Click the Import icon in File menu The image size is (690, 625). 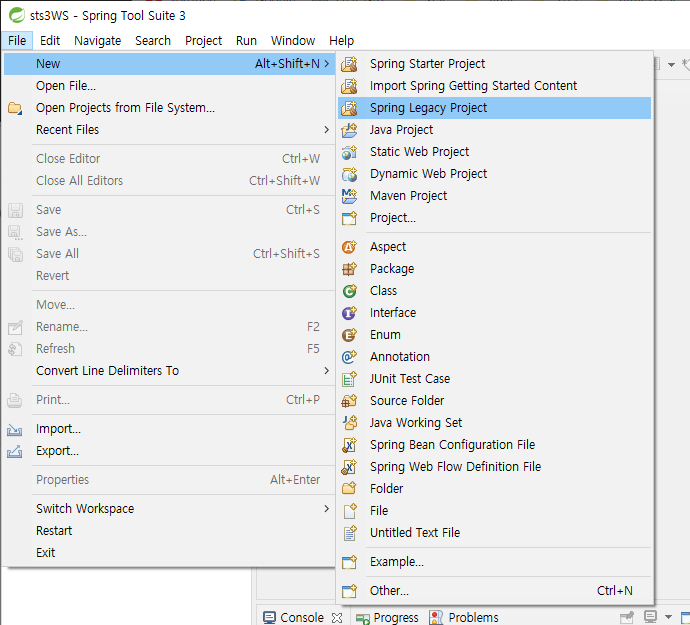(15, 430)
